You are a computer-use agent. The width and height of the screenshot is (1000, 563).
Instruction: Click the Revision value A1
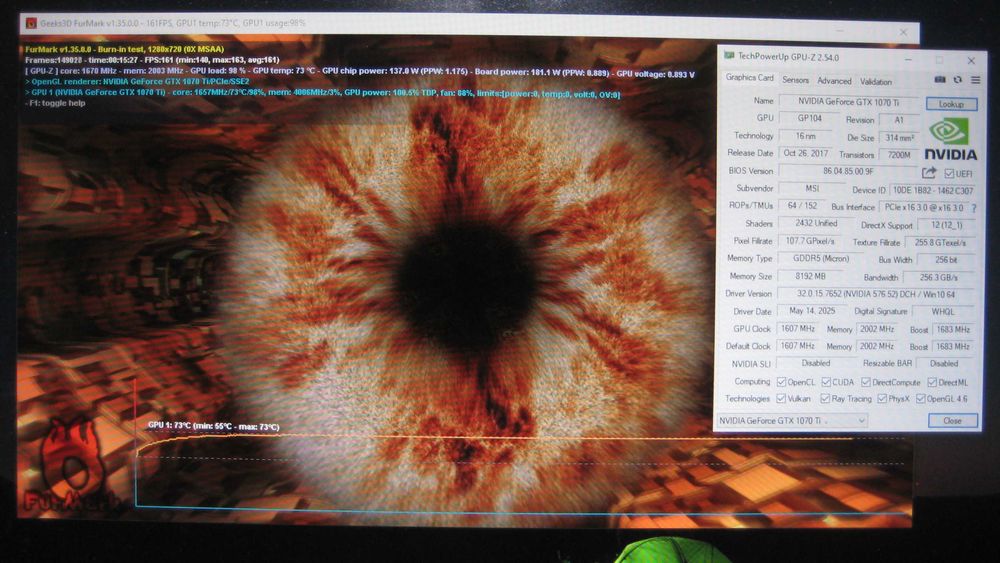tap(898, 120)
